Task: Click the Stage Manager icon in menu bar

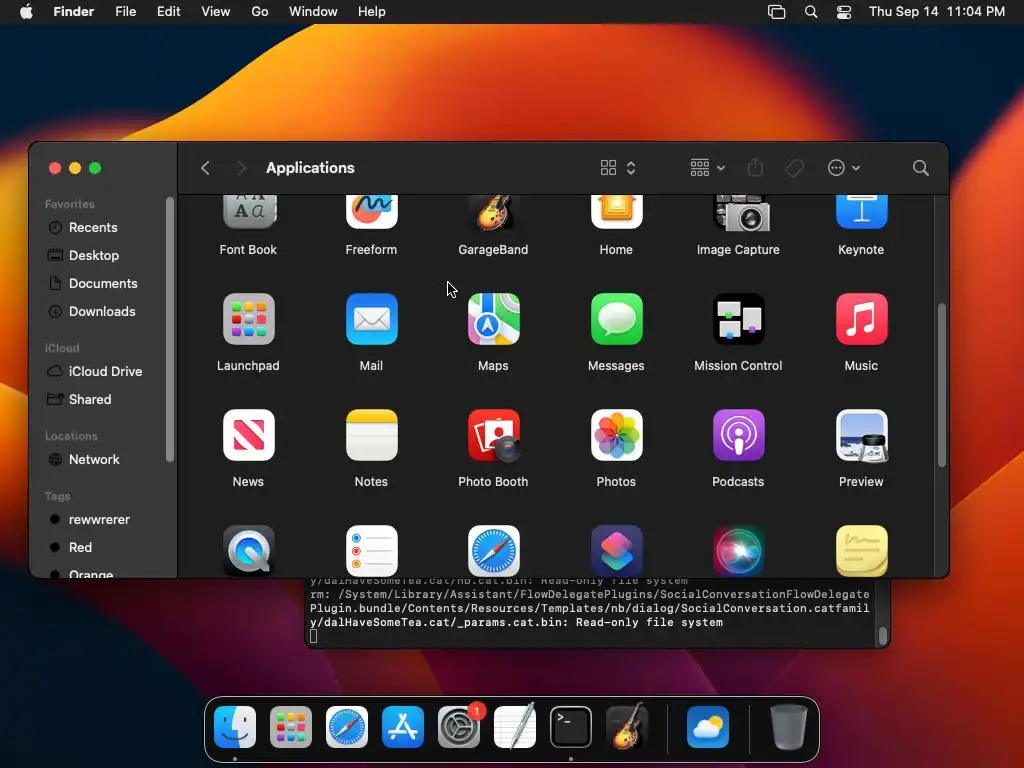Action: [776, 12]
